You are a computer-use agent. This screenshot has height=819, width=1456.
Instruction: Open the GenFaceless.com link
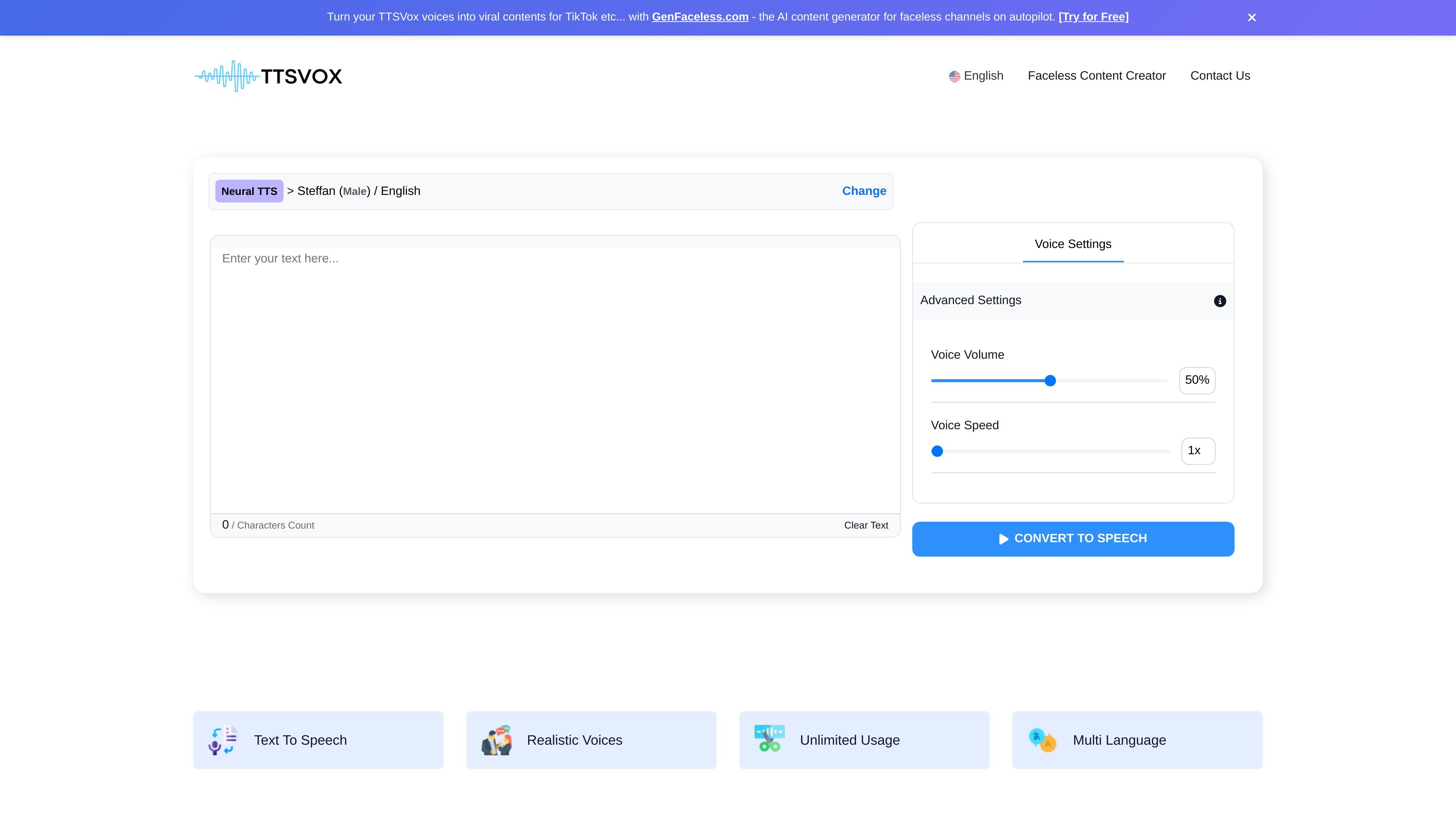tap(700, 17)
